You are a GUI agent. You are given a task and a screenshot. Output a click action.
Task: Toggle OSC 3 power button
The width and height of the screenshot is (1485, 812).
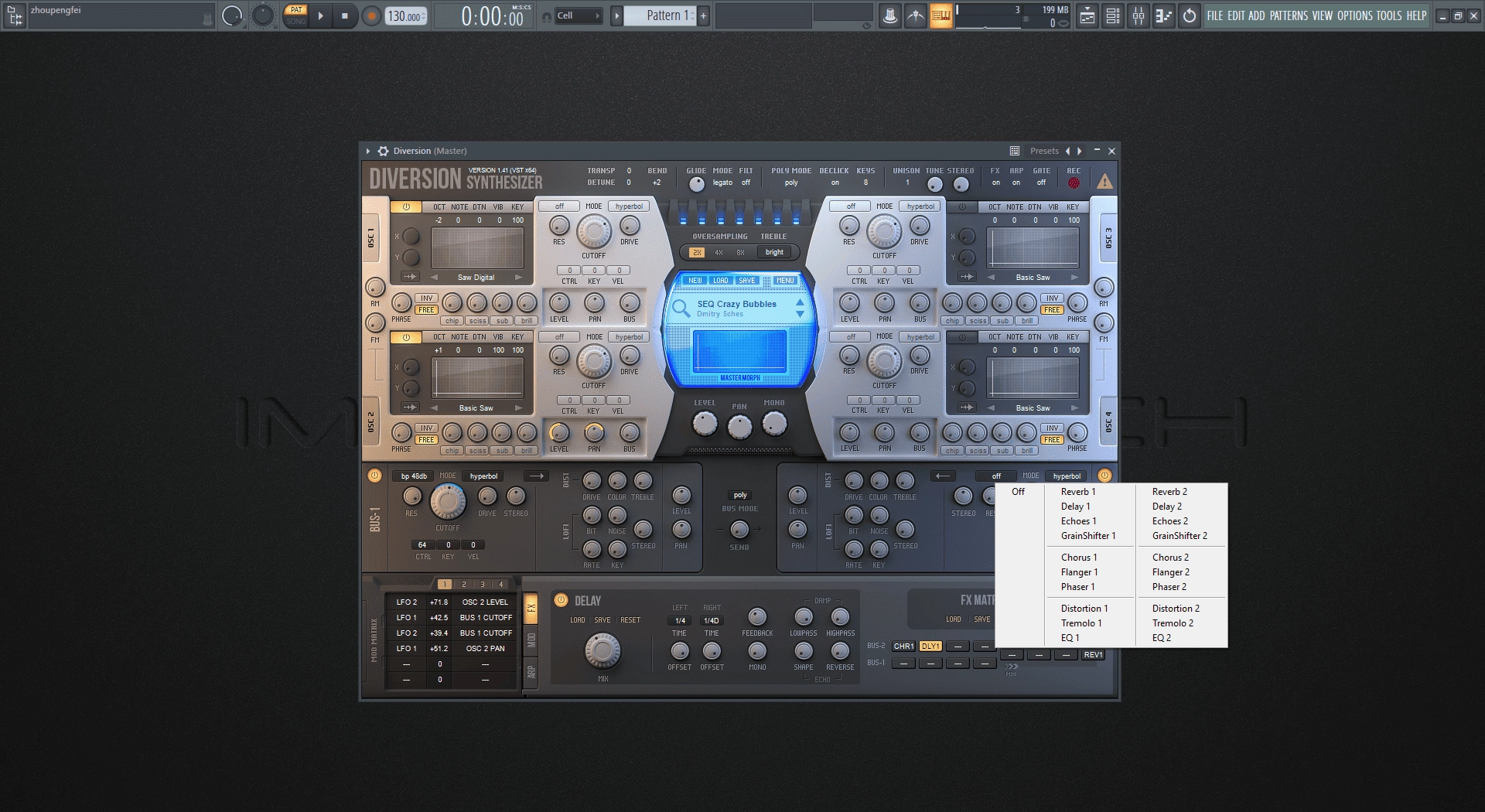[962, 206]
